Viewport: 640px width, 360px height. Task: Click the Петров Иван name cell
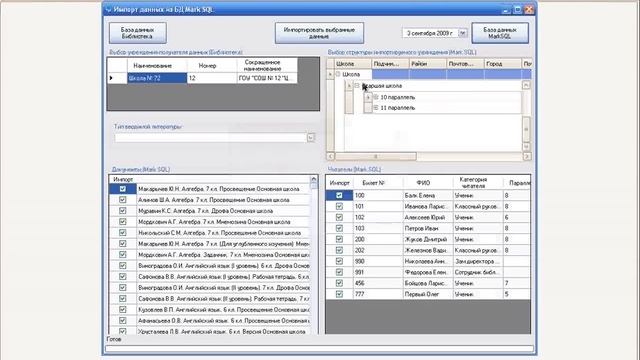428,229
